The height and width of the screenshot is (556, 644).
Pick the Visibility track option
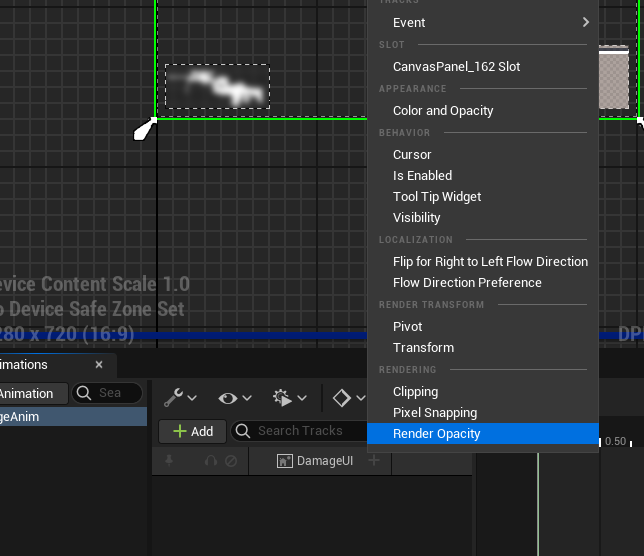click(x=483, y=217)
